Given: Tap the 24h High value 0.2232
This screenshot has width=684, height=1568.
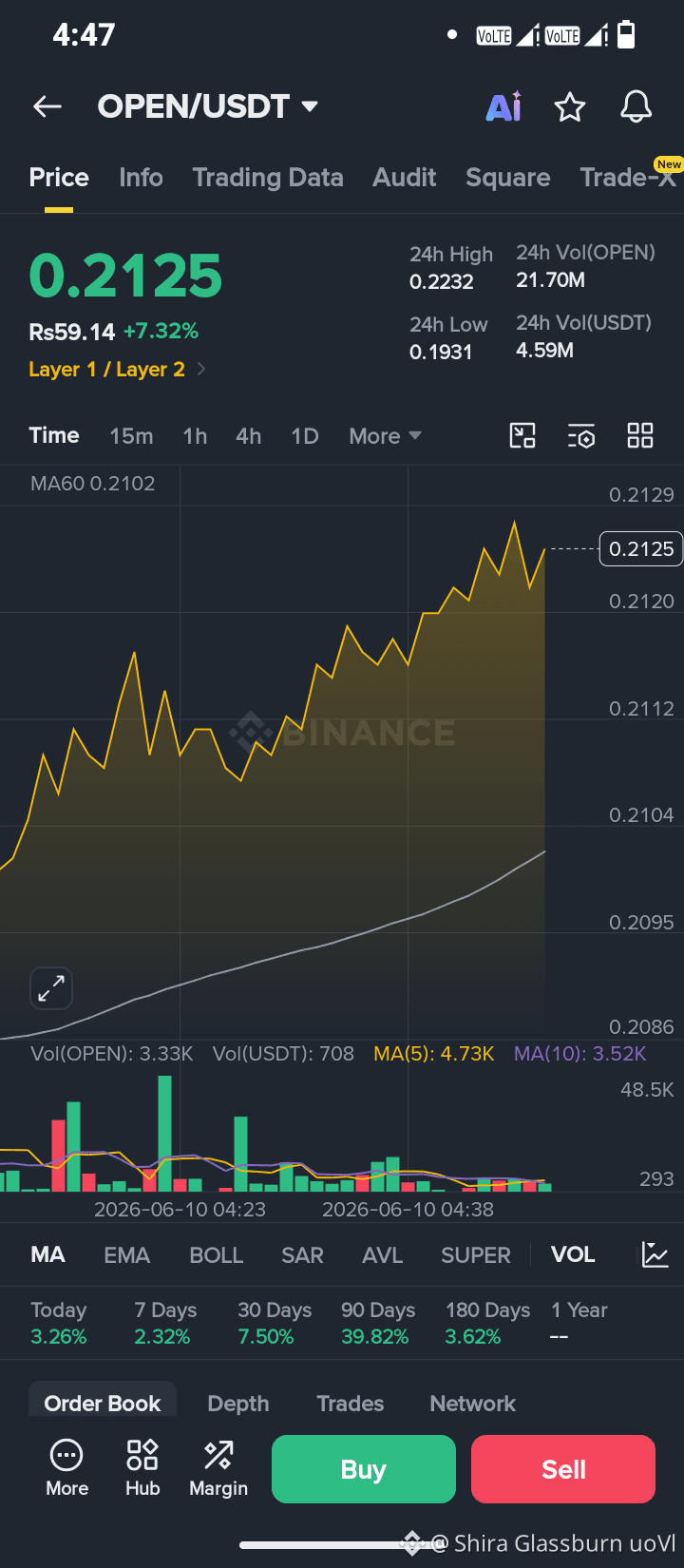Looking at the screenshot, I should point(442,281).
